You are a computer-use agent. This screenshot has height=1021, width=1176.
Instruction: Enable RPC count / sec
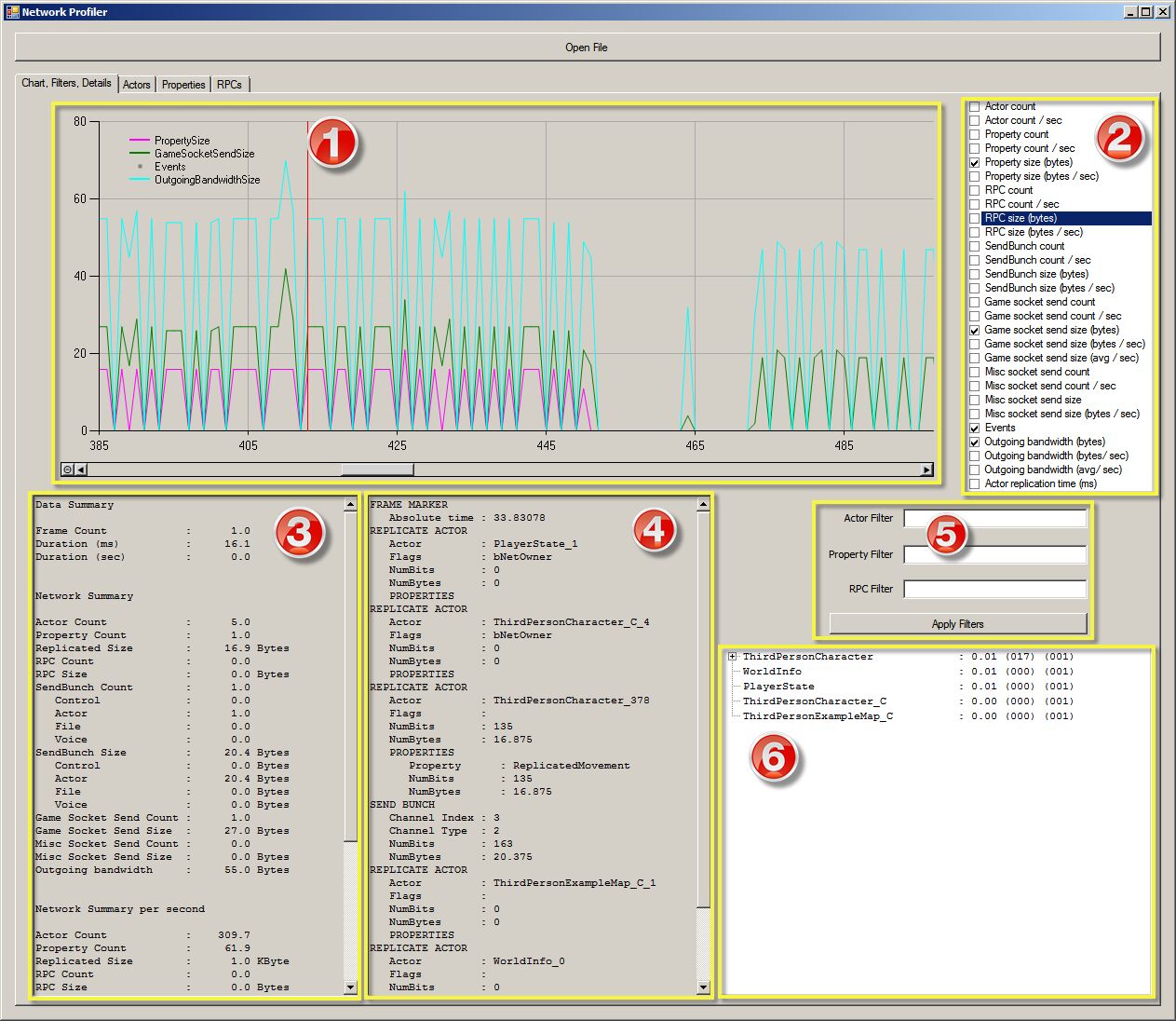(974, 204)
